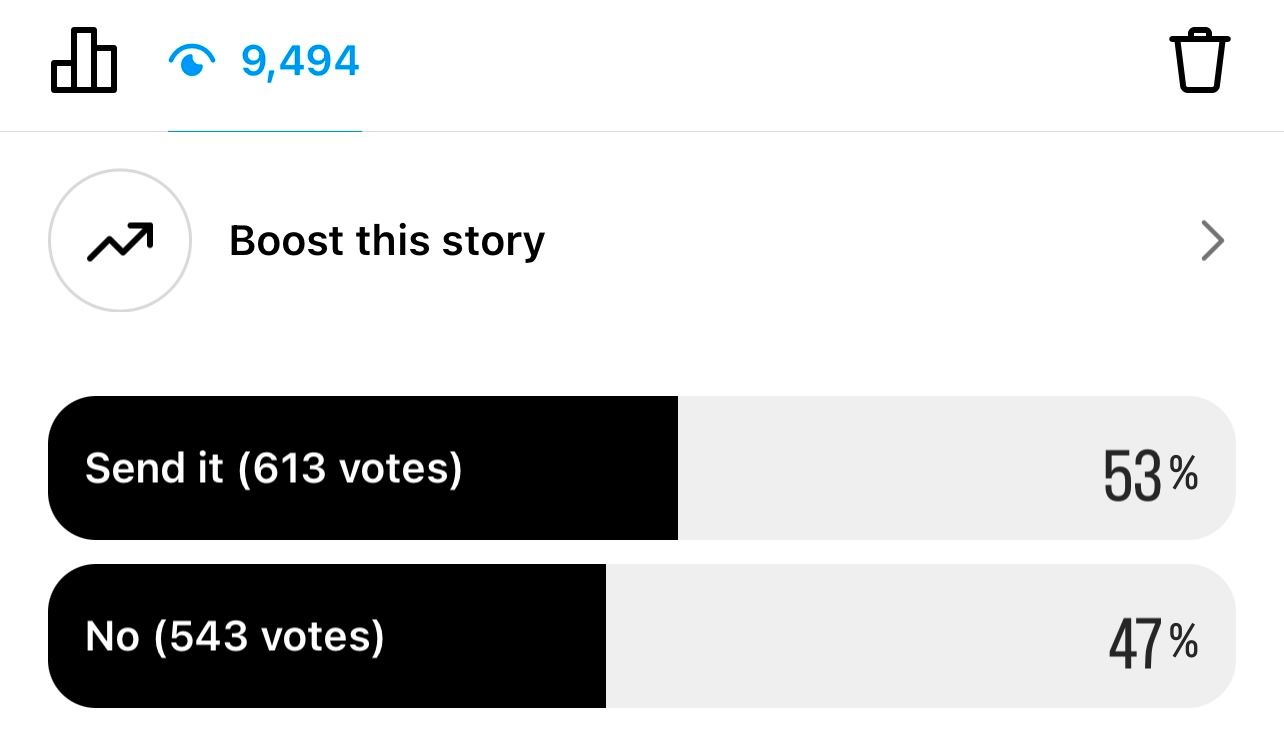1284x747 pixels.
Task: Select the 9,494 viewer count
Action: click(x=300, y=62)
